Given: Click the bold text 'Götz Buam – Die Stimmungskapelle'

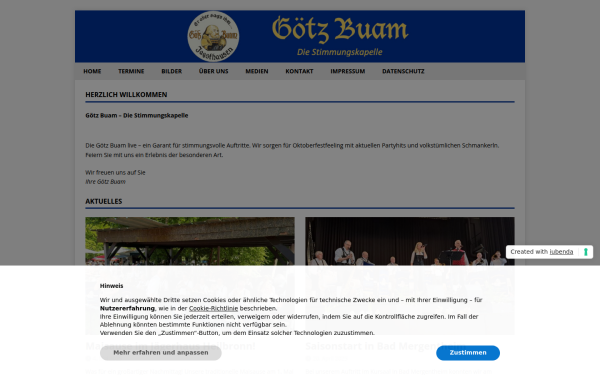Looking at the screenshot, I should click(x=137, y=116).
